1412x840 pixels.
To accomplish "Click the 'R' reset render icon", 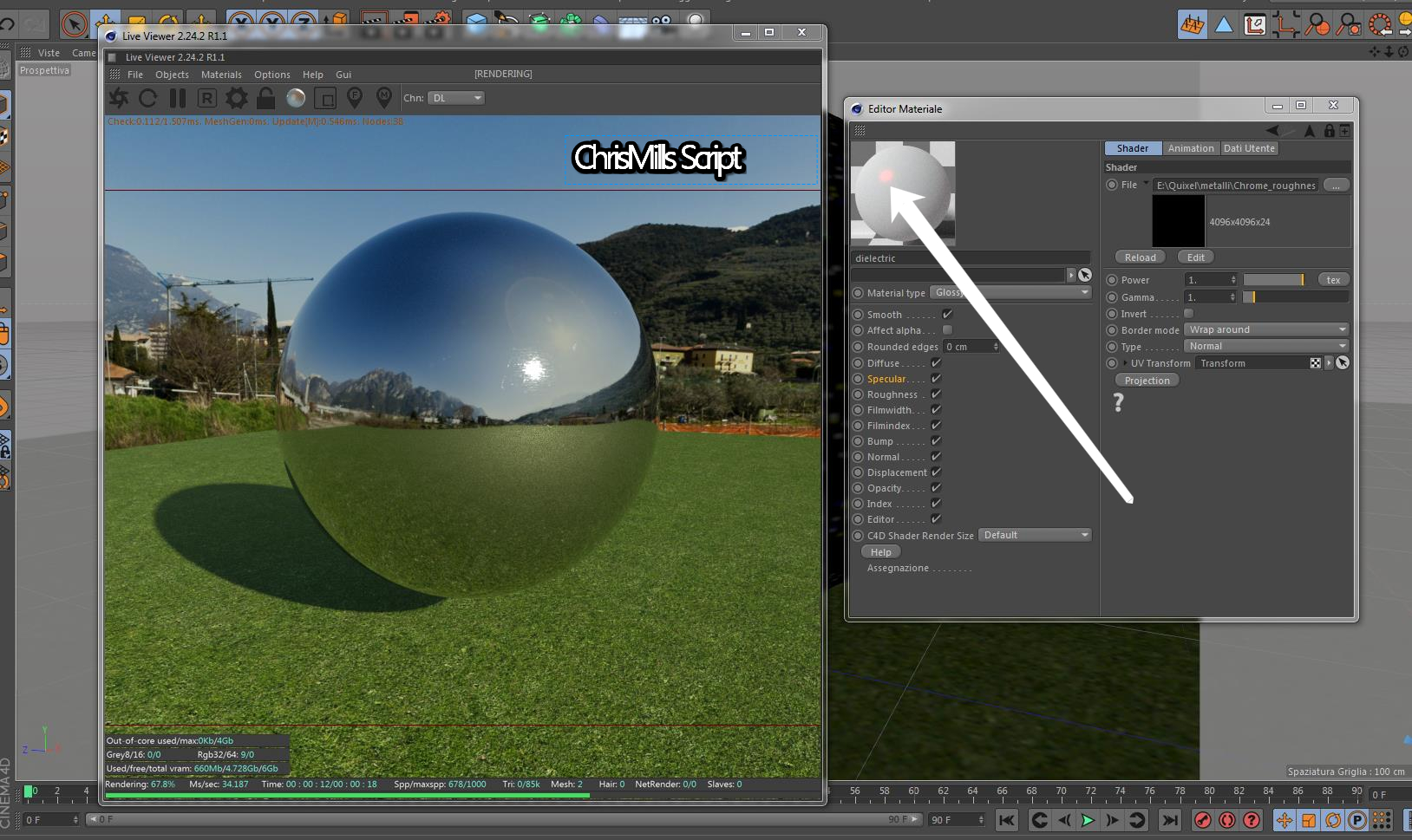I will coord(207,98).
